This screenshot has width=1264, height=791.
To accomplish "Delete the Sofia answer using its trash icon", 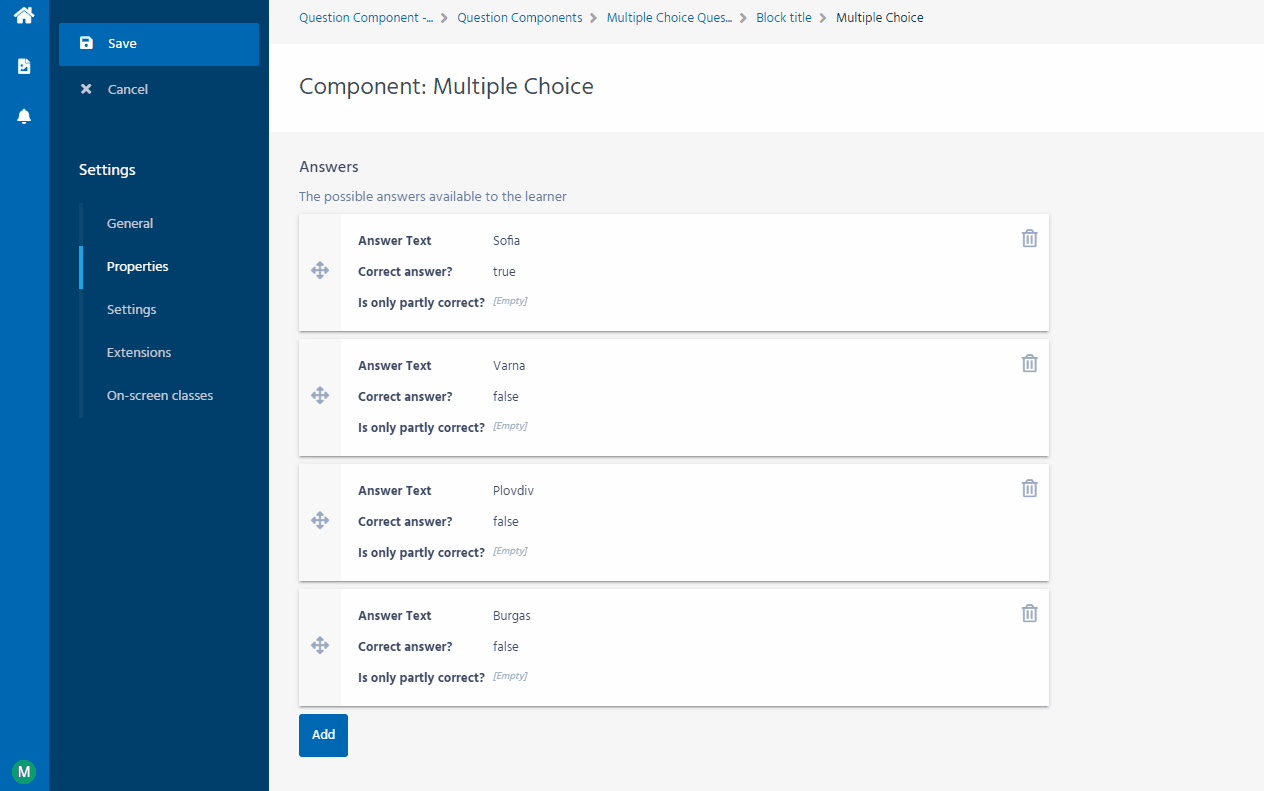I will (1029, 238).
